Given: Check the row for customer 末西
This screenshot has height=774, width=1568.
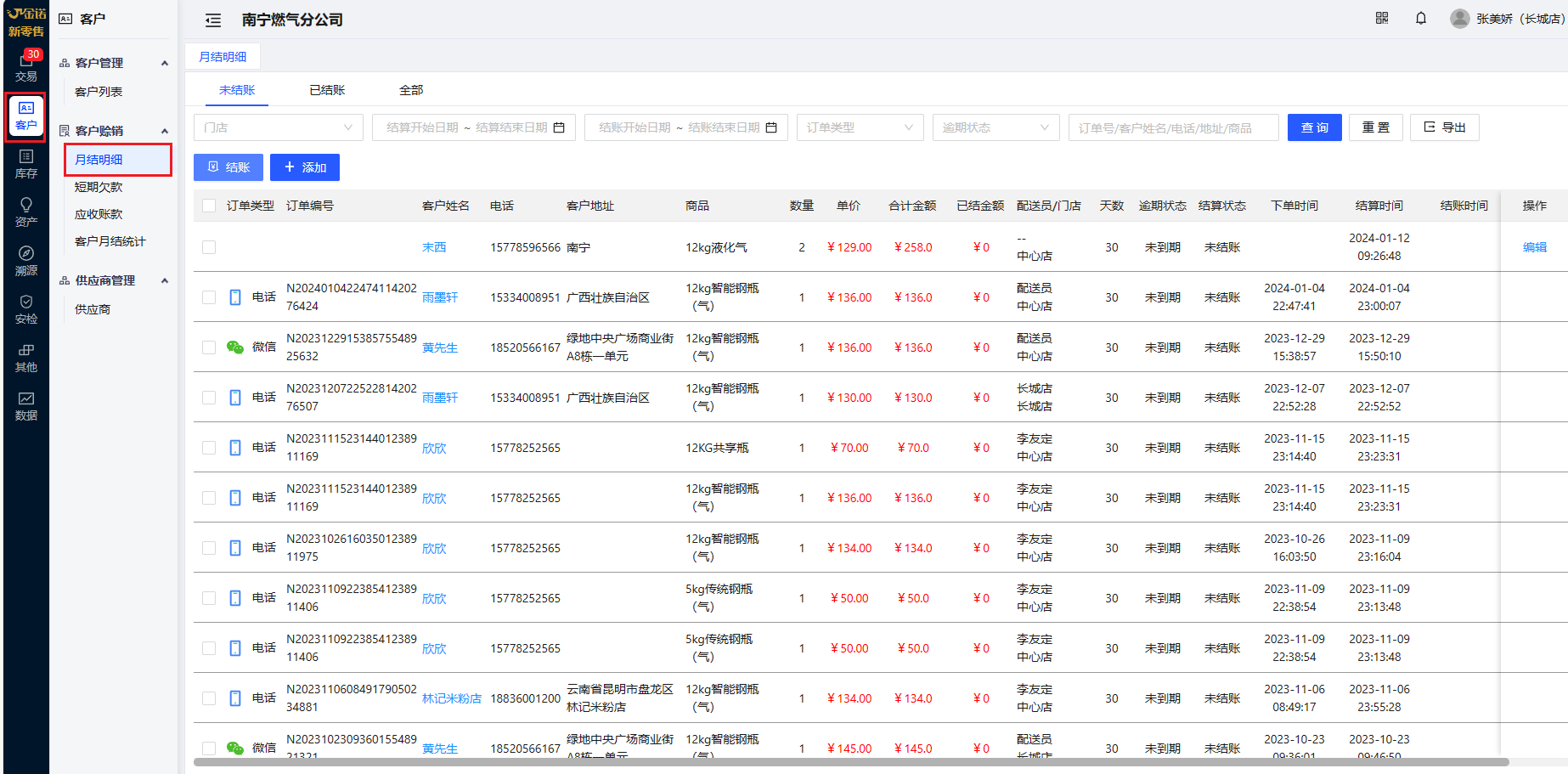Looking at the screenshot, I should click(209, 247).
